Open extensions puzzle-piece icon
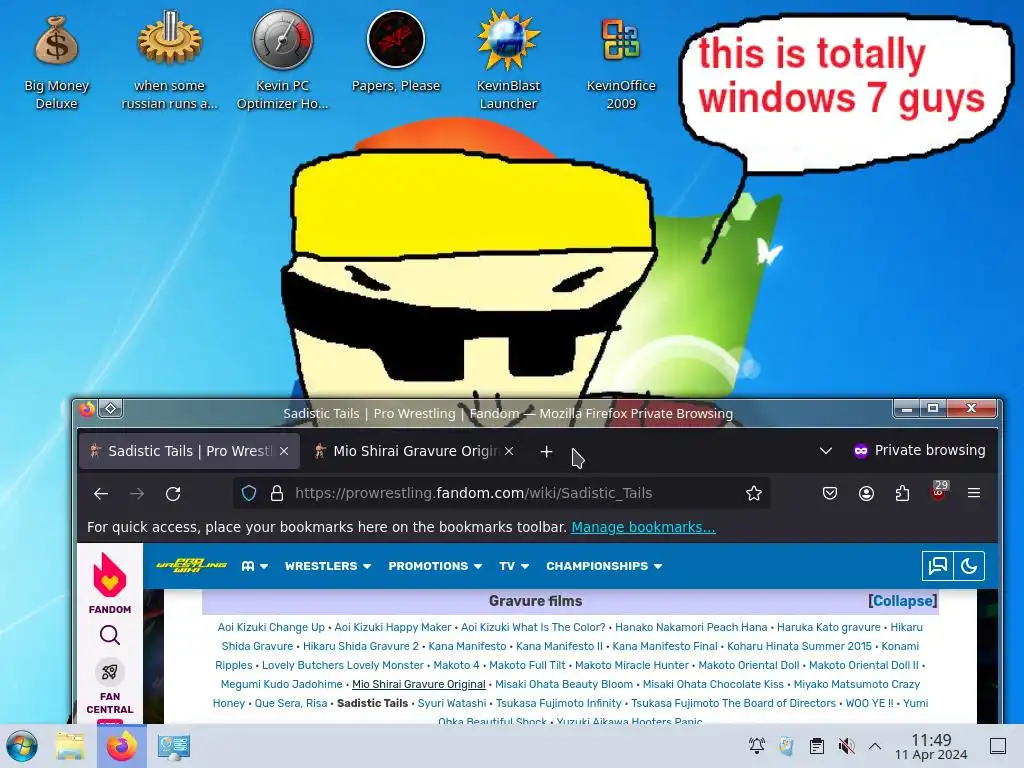 pyautogui.click(x=903, y=493)
